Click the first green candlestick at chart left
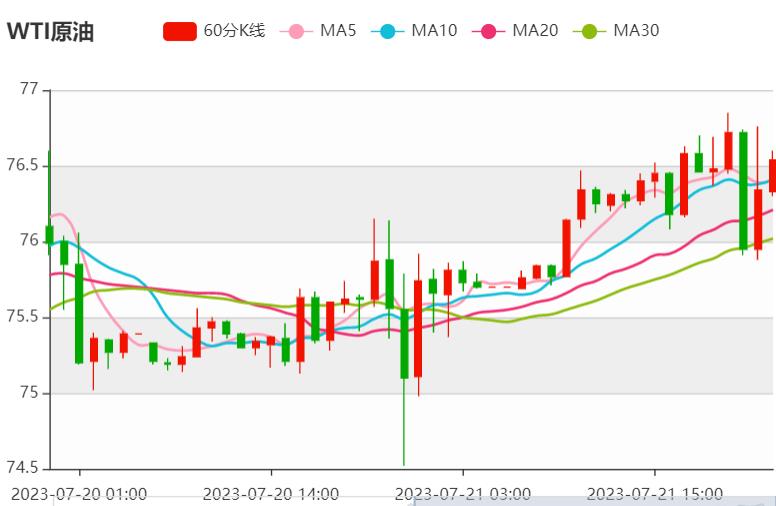Viewport: 776px width, 506px height. coord(49,234)
